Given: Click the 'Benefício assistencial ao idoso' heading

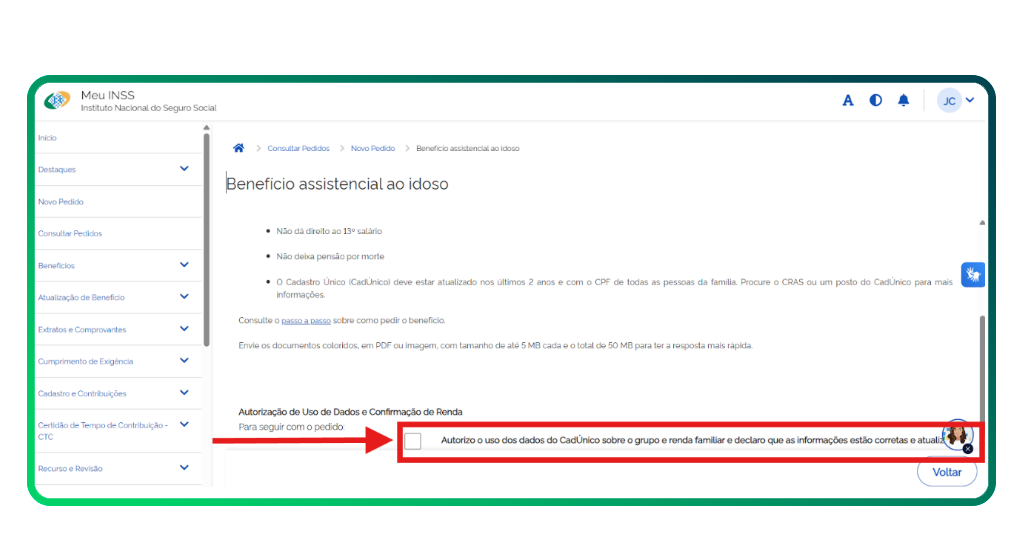Looking at the screenshot, I should tap(337, 183).
